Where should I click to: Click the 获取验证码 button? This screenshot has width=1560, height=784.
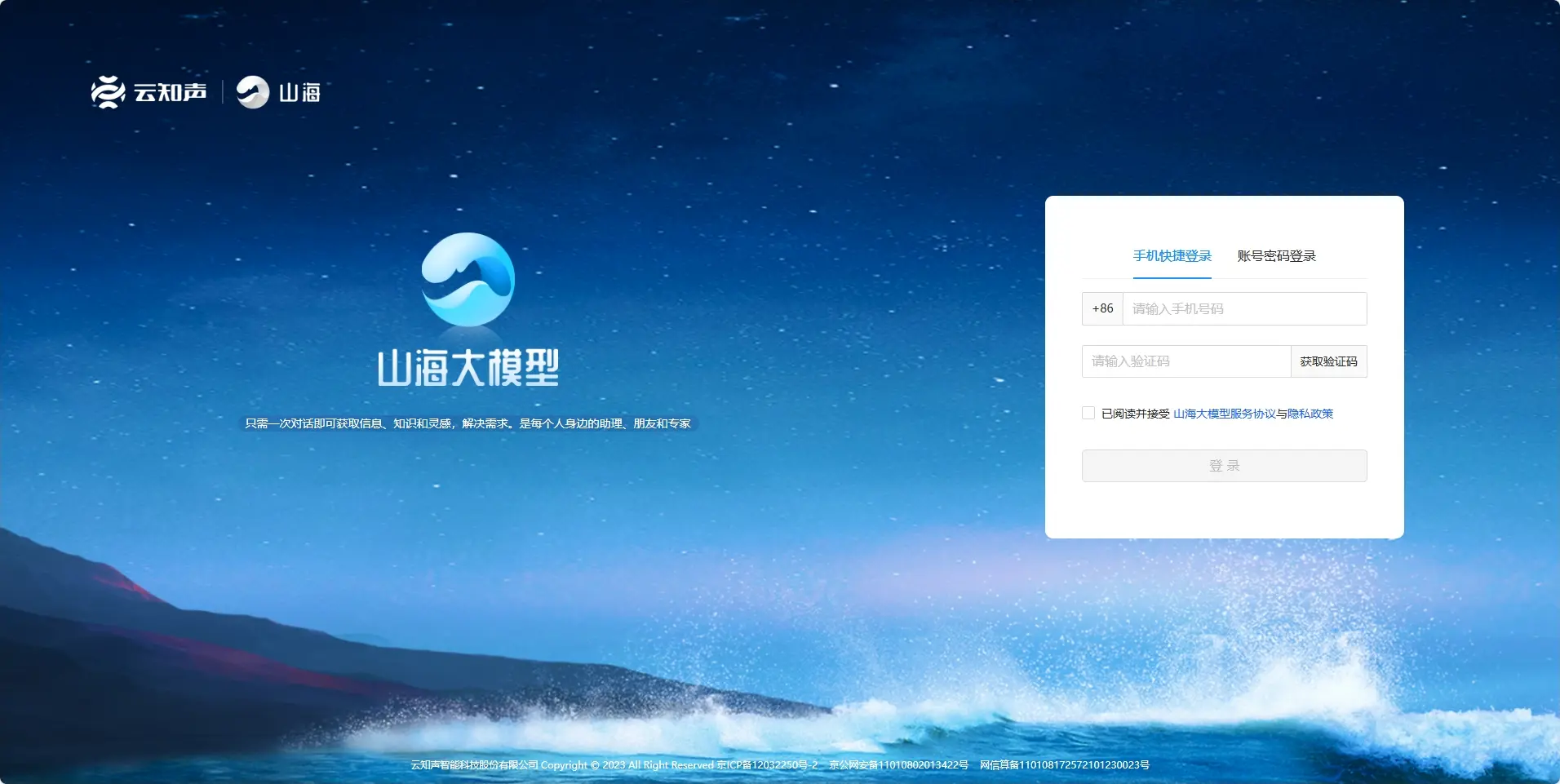1328,361
